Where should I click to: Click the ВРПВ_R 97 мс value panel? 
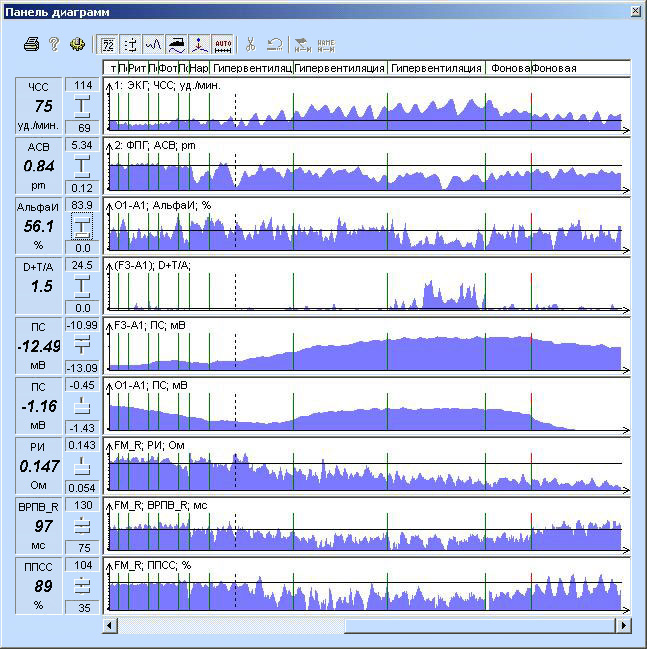coord(38,526)
